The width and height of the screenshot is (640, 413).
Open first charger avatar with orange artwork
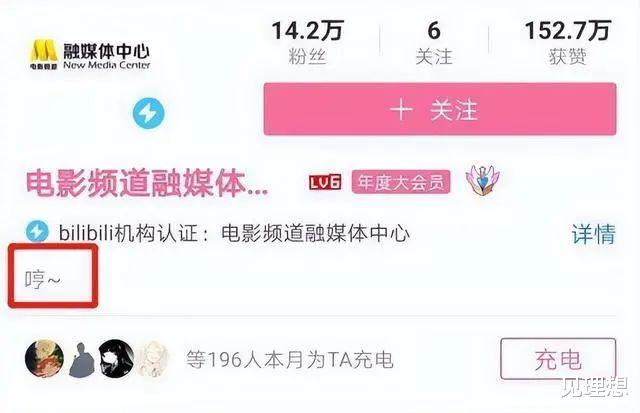[x=44, y=359]
